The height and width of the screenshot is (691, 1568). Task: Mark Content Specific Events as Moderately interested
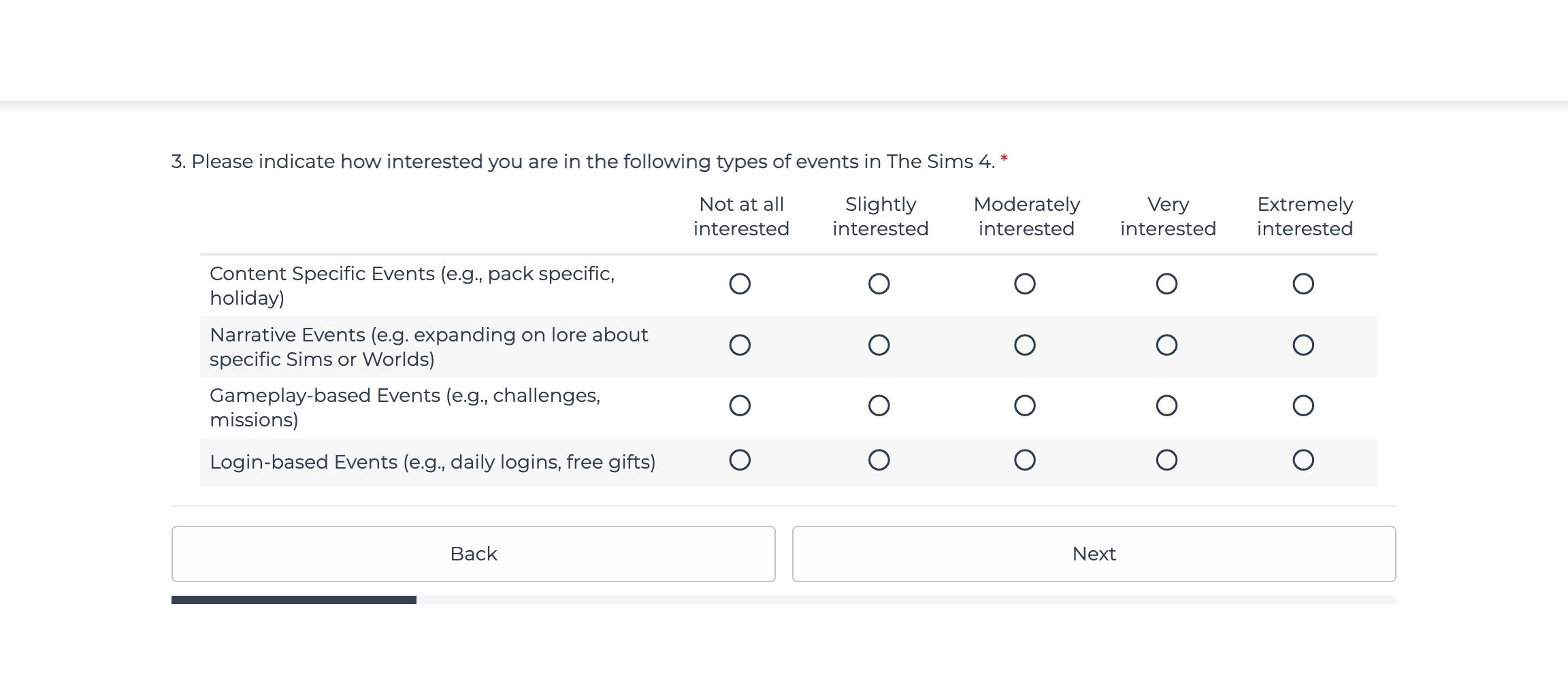pos(1025,284)
